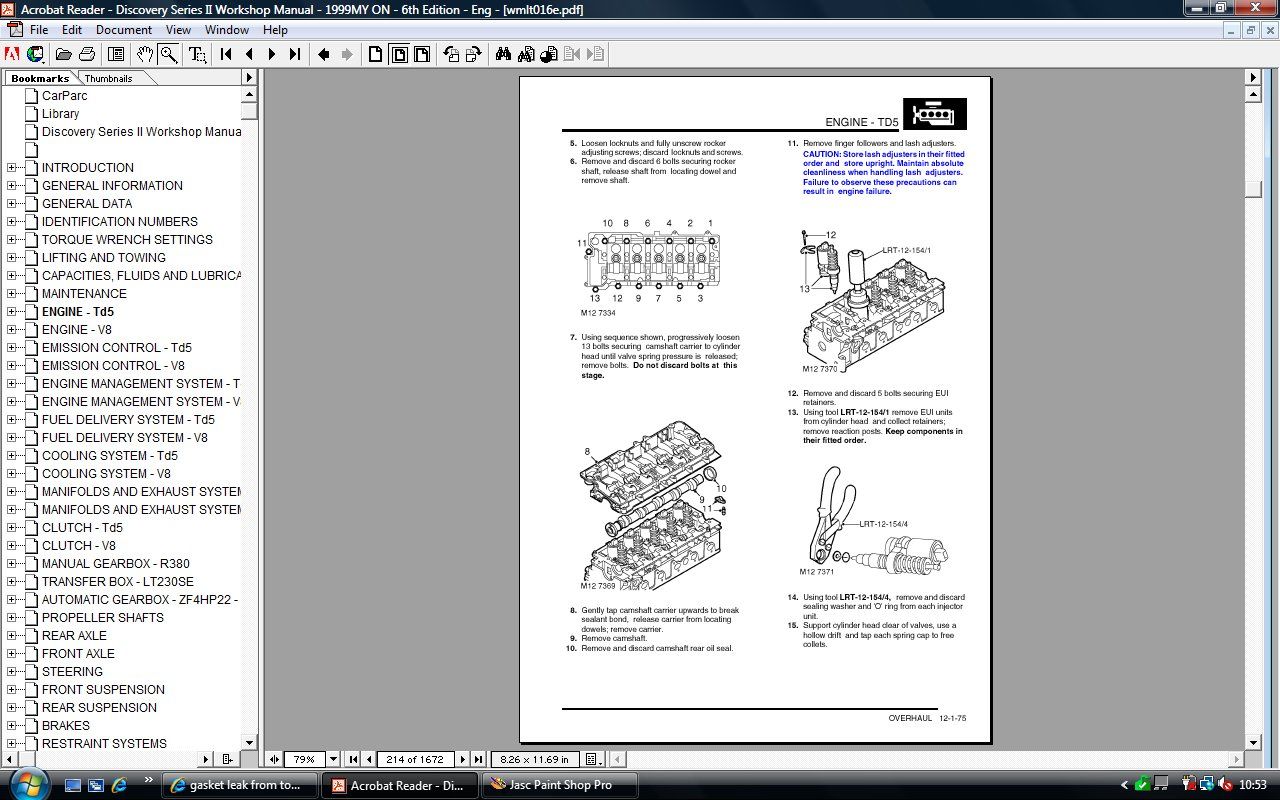Select the Bookmarks tab

tap(40, 78)
